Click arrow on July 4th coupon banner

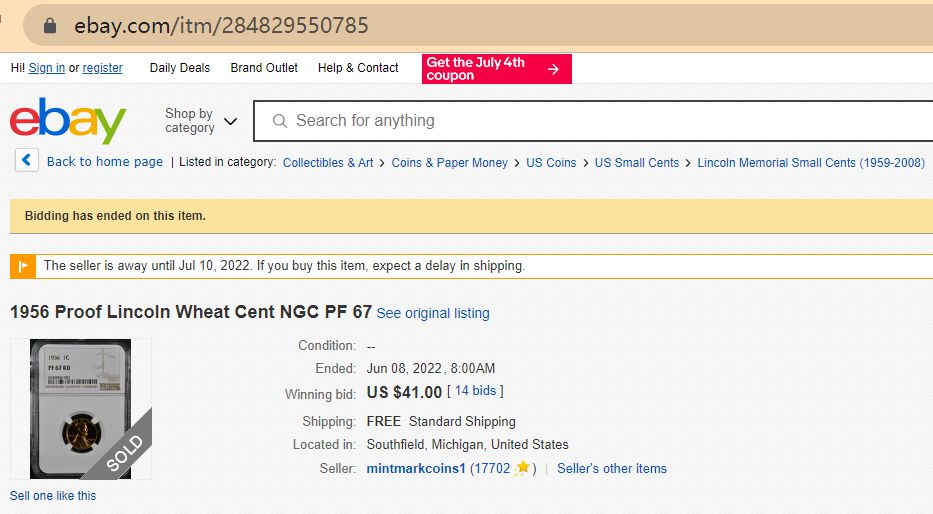click(x=553, y=69)
